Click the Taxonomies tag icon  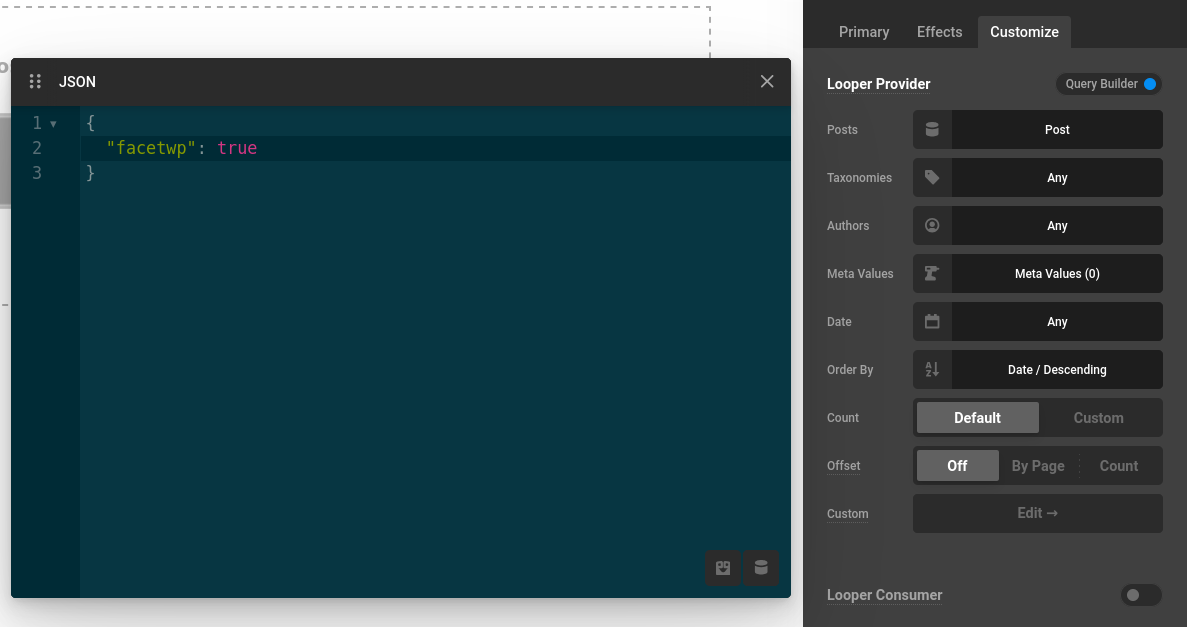(932, 178)
